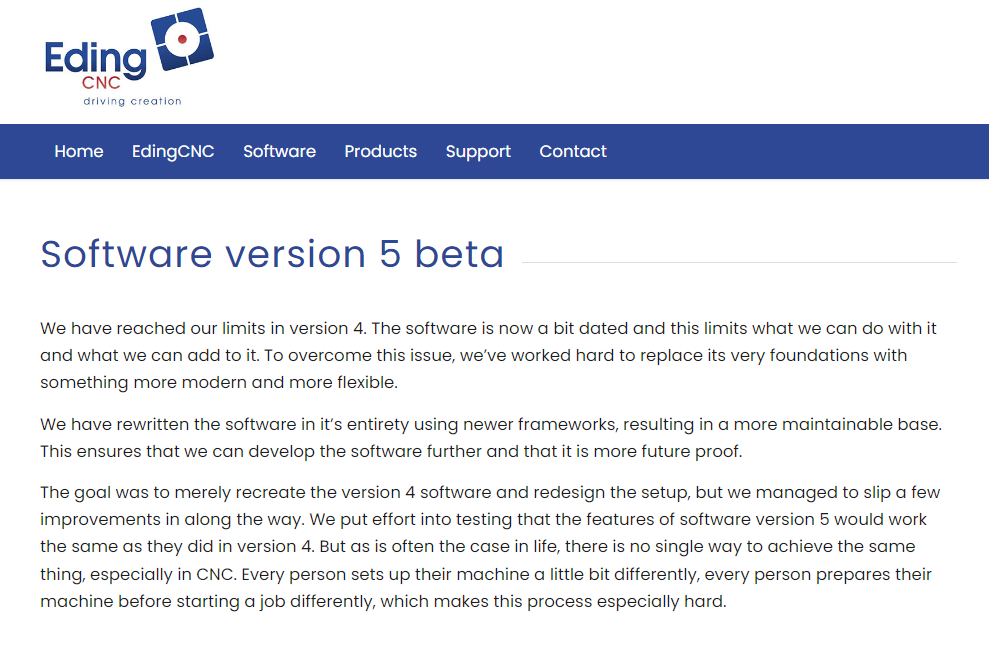Click the blue navigation bar background

click(800, 151)
